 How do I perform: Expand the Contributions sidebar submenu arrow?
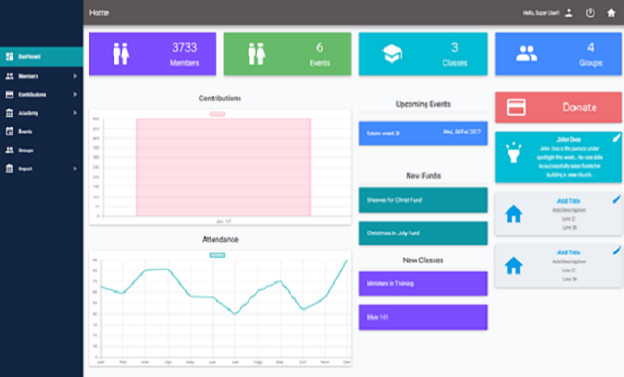(x=74, y=94)
